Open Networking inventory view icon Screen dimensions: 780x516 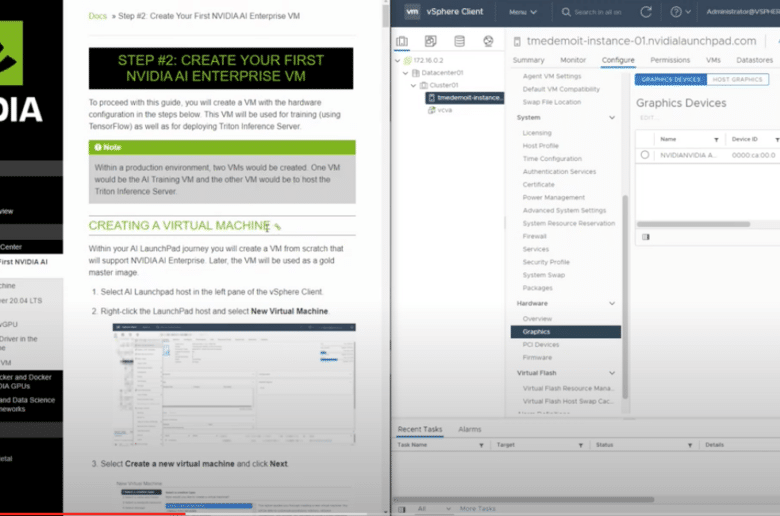(488, 41)
